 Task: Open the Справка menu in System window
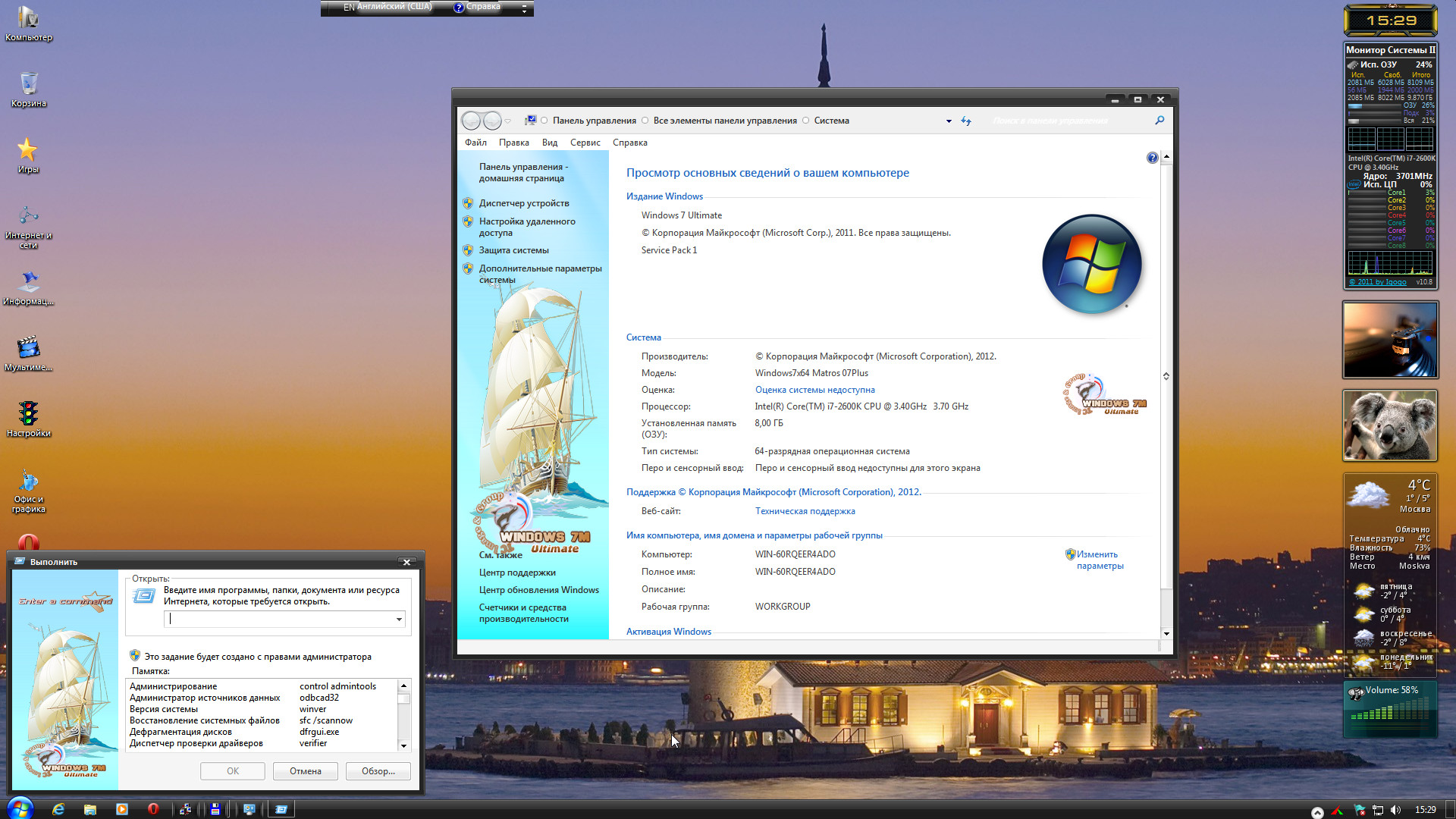pyautogui.click(x=630, y=143)
